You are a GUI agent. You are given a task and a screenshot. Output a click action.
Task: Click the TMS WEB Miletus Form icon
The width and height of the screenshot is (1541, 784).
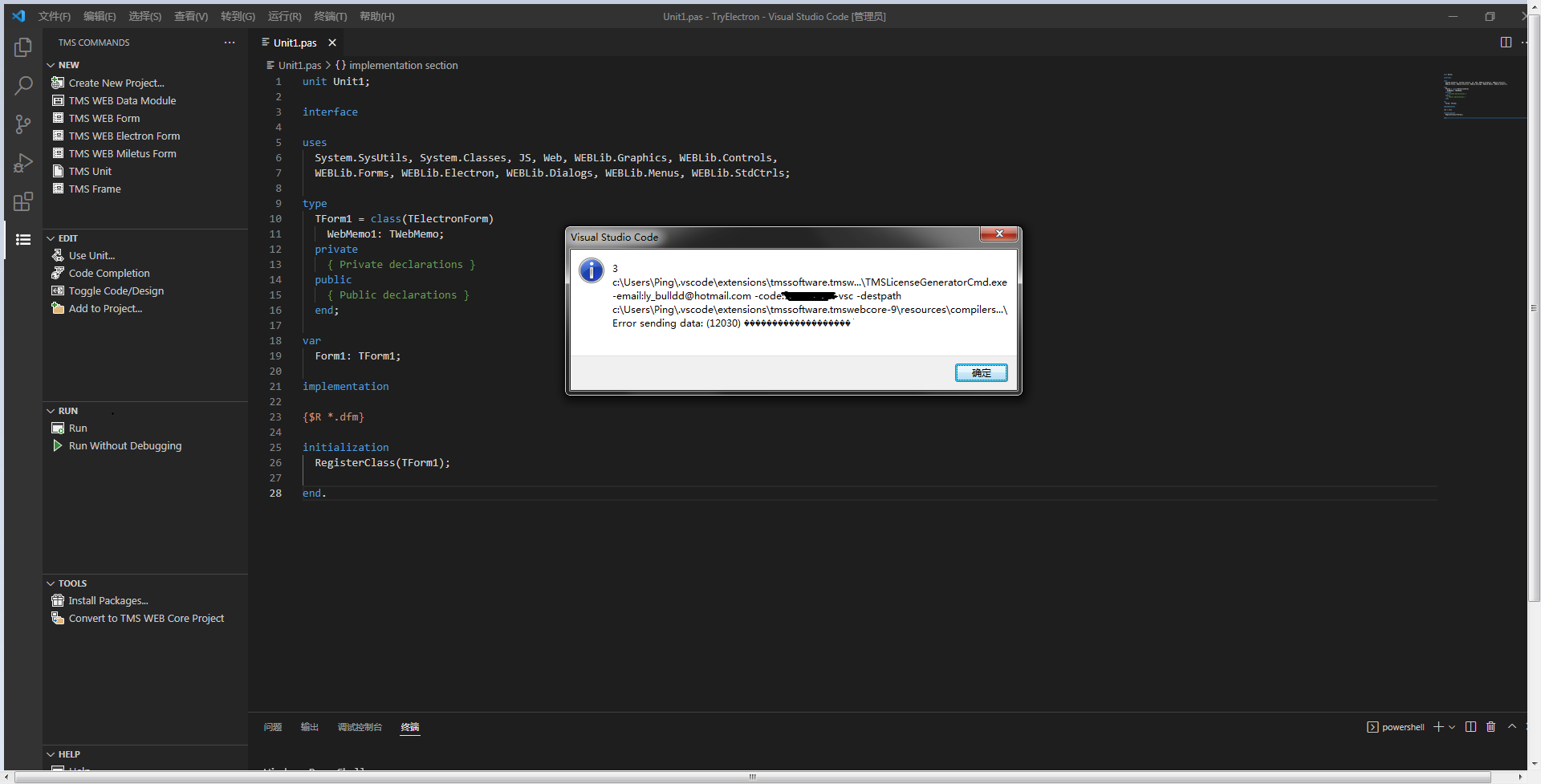[58, 153]
